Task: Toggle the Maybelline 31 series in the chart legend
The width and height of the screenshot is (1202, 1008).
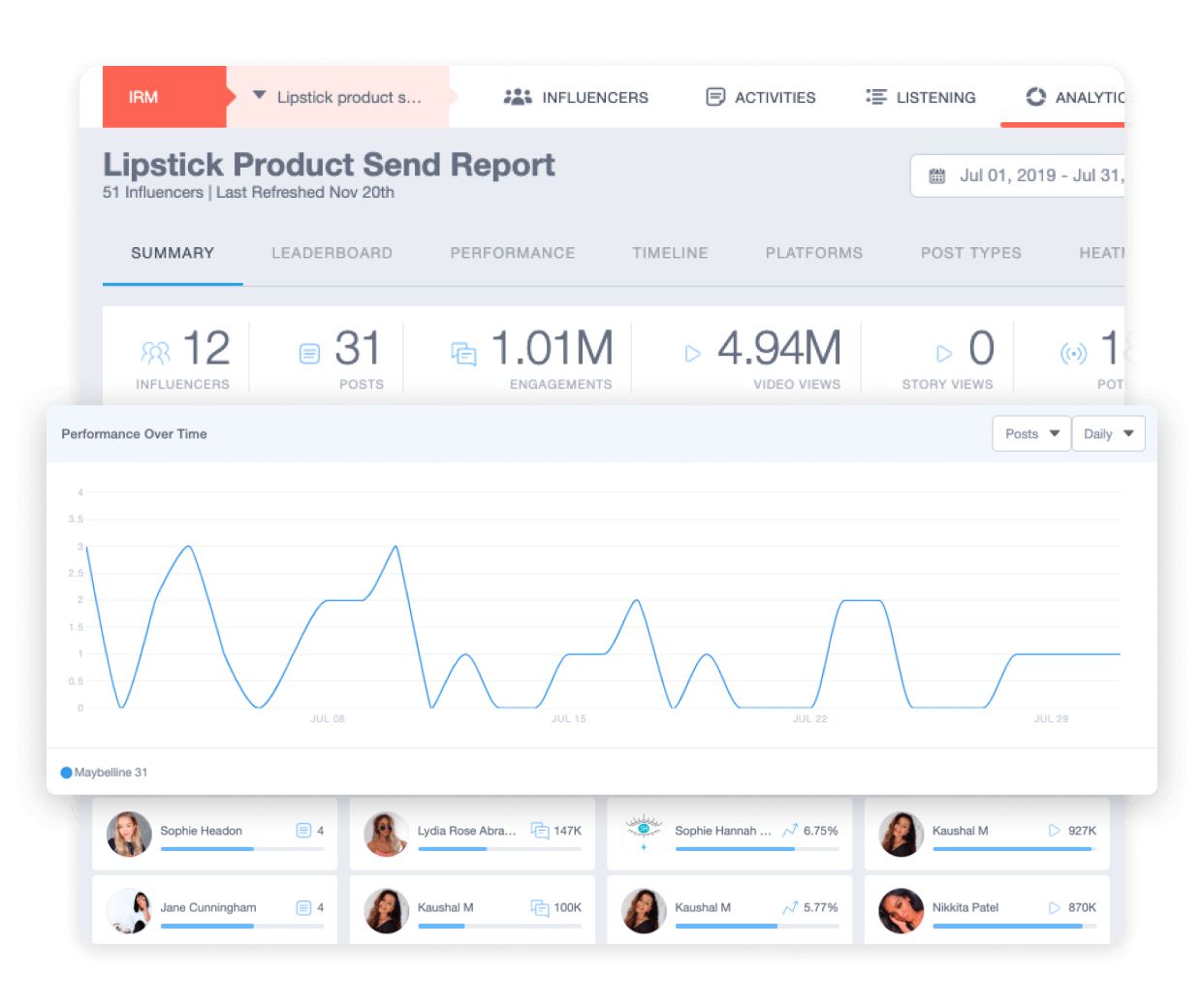Action: pos(104,772)
